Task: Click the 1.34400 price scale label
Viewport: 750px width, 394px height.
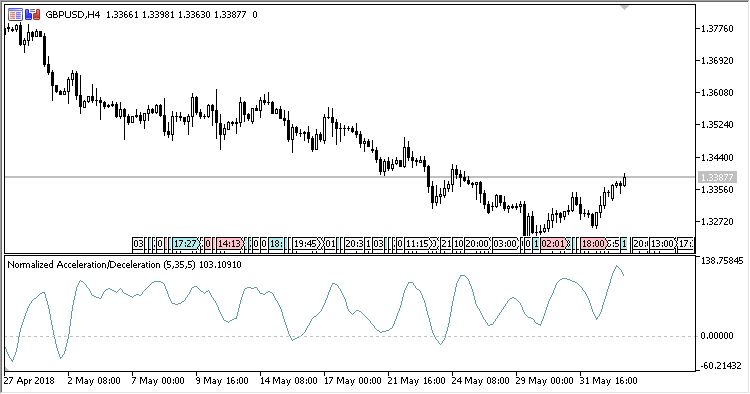Action: point(717,157)
